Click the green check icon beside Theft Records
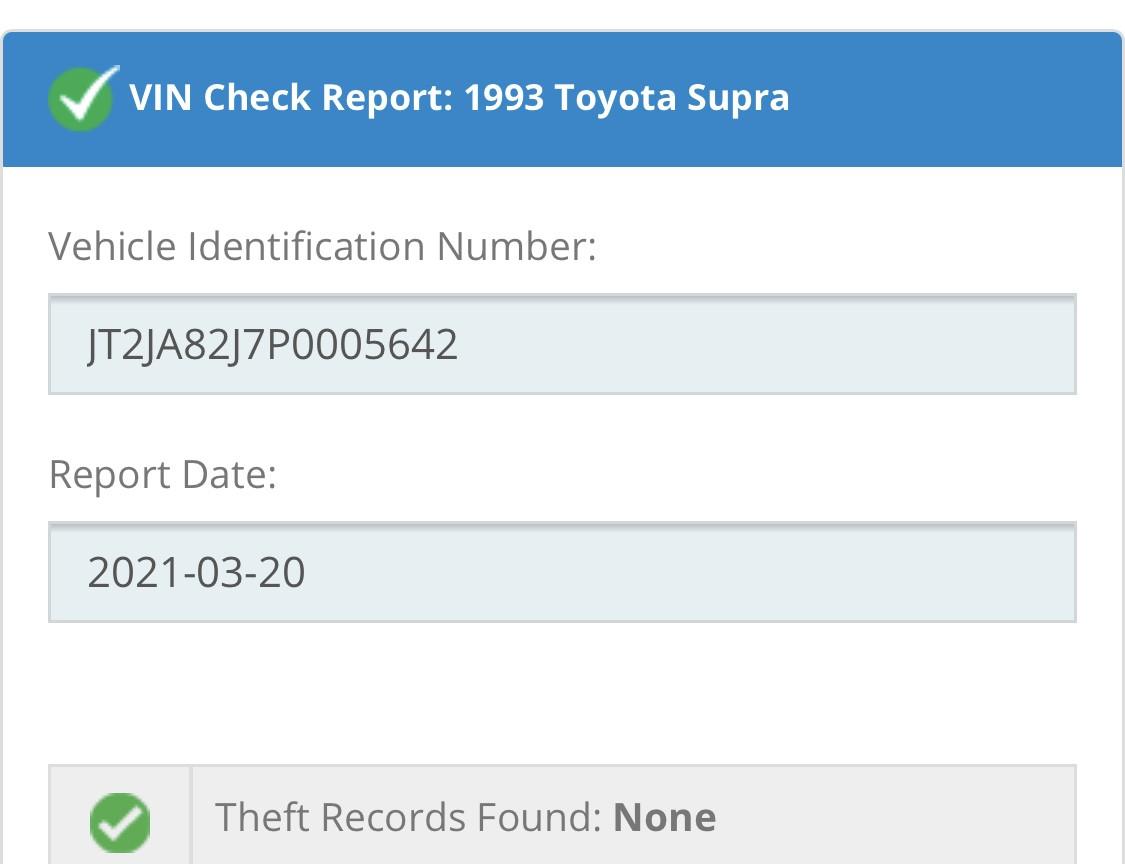The height and width of the screenshot is (864, 1125). [x=120, y=822]
